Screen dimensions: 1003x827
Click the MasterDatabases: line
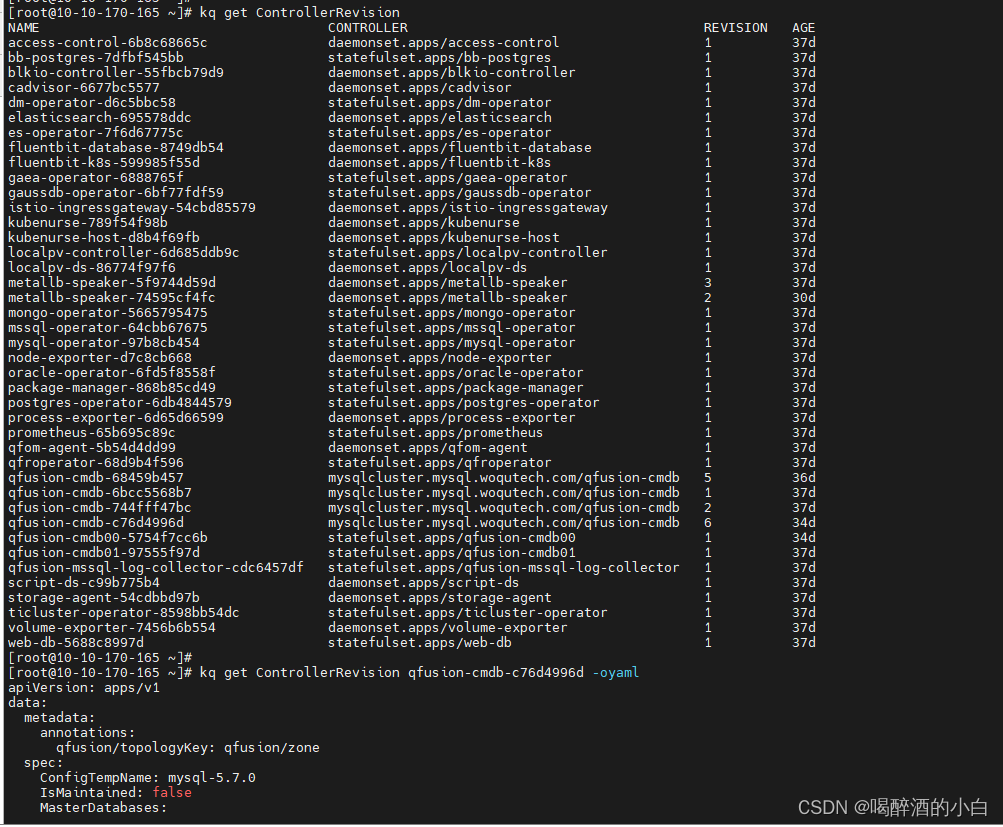[104, 808]
